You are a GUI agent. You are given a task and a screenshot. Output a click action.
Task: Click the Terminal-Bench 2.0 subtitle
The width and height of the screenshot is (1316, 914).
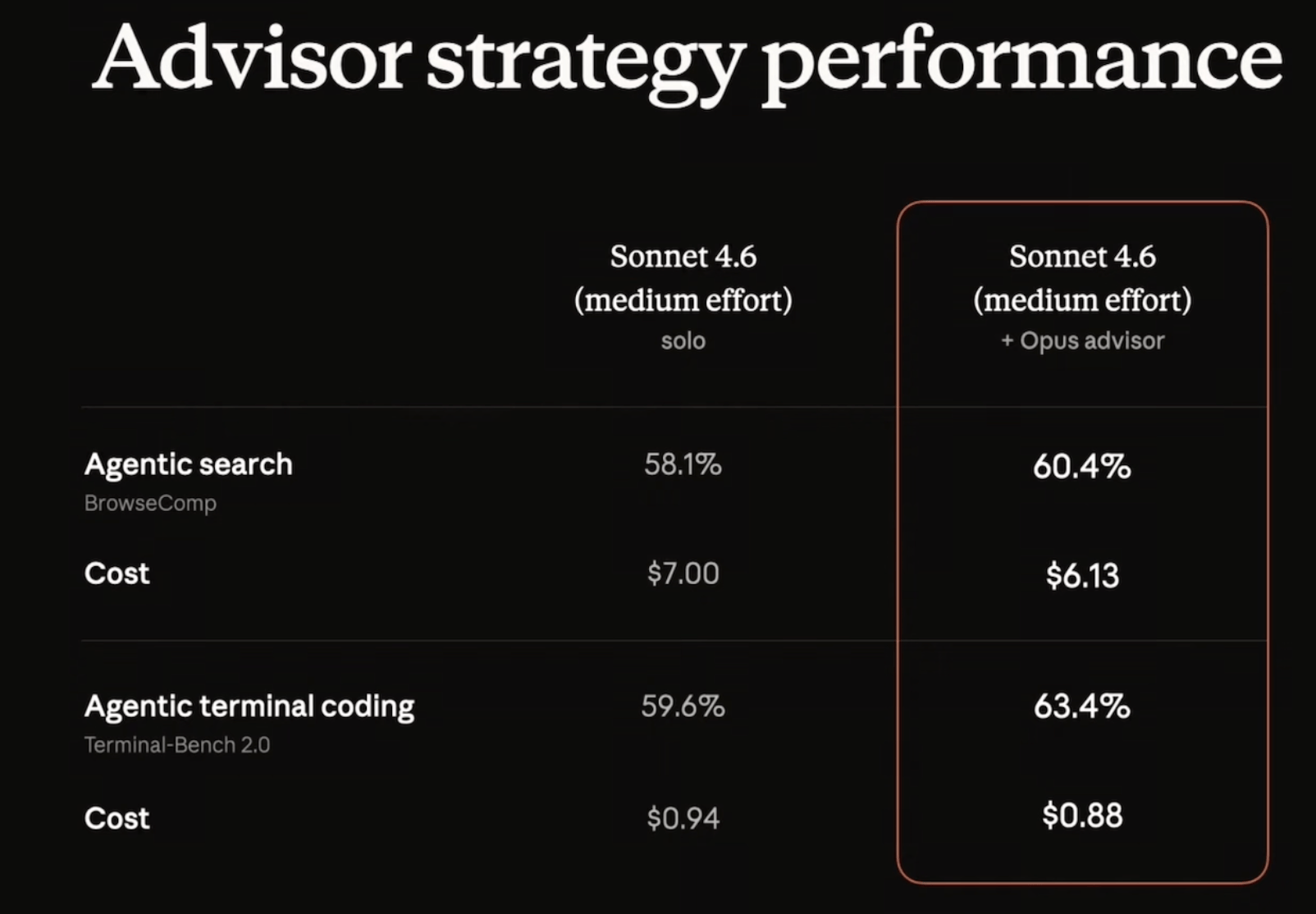[177, 745]
